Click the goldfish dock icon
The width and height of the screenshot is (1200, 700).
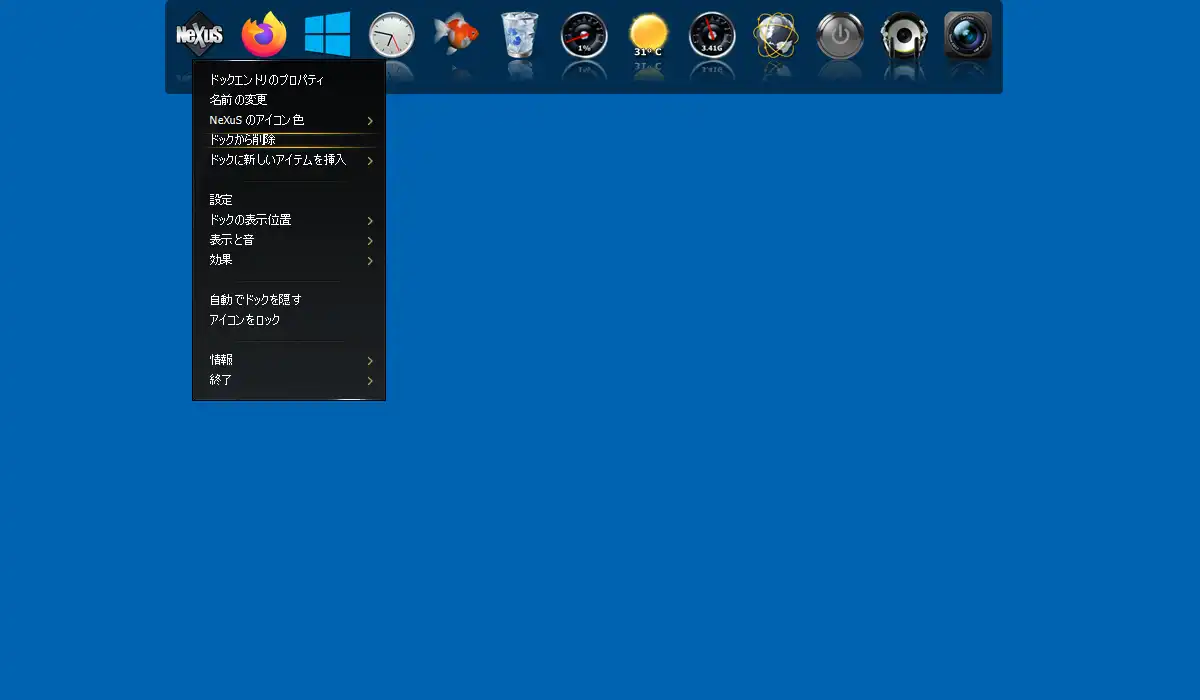456,33
